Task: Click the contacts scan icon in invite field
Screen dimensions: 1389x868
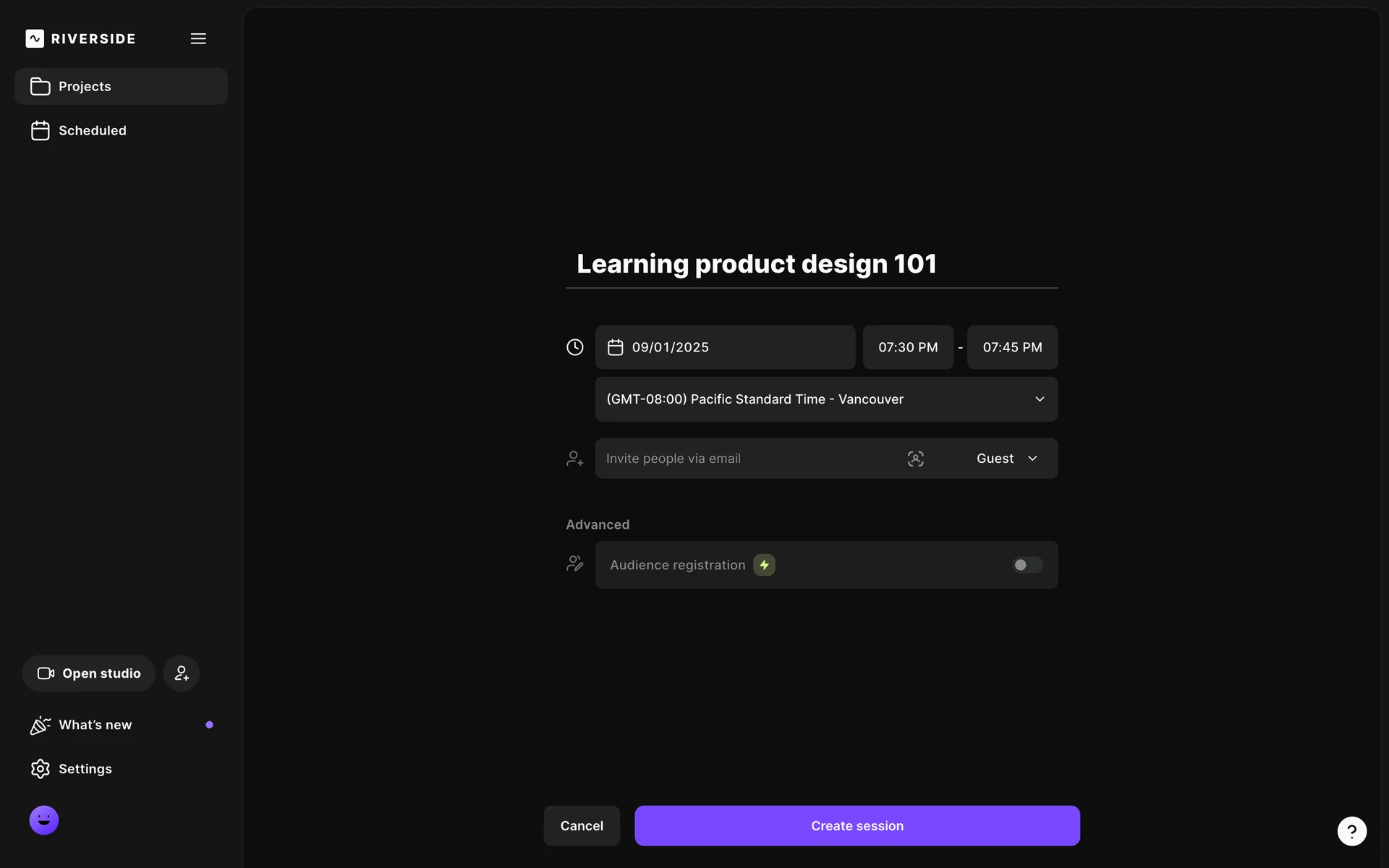Action: coord(915,459)
